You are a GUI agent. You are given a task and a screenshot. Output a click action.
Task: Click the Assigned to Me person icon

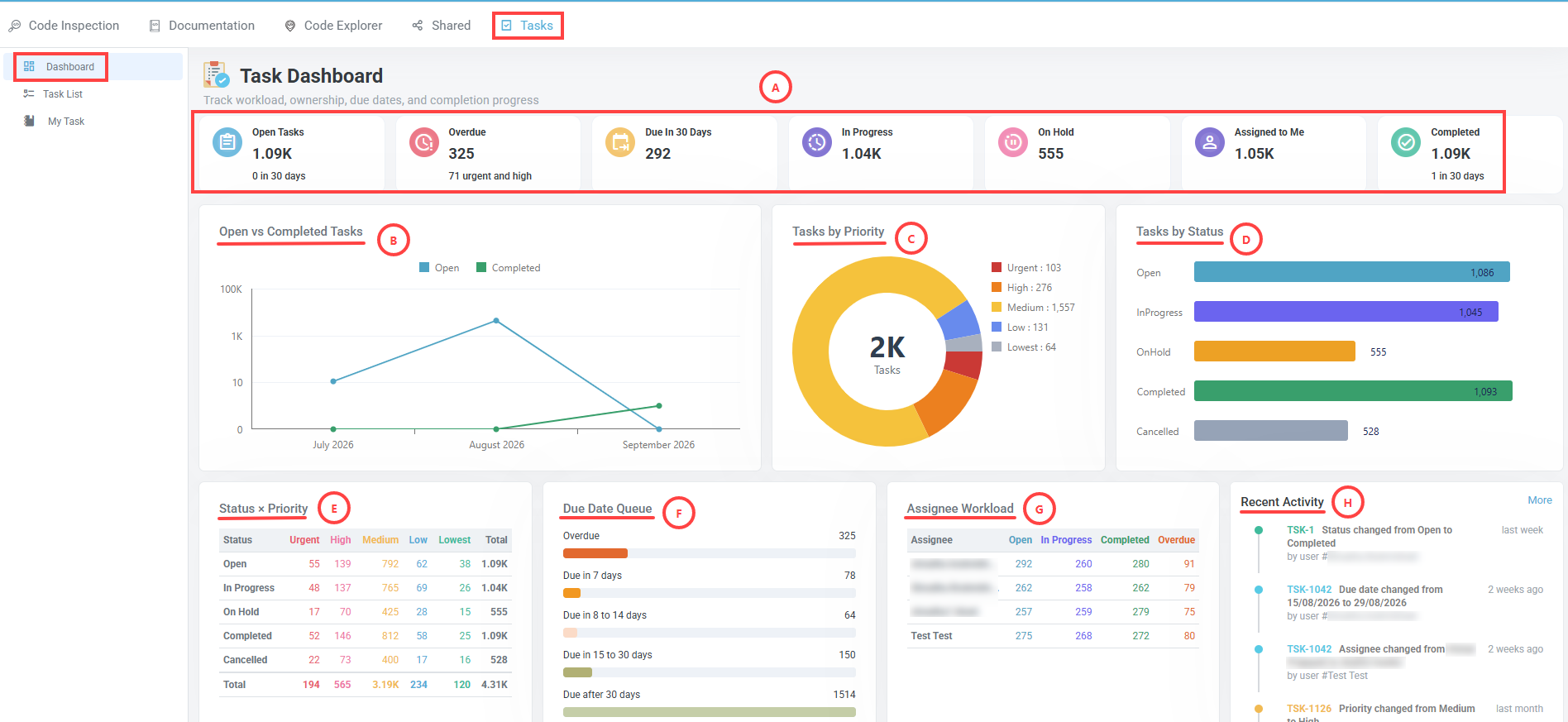click(1210, 142)
